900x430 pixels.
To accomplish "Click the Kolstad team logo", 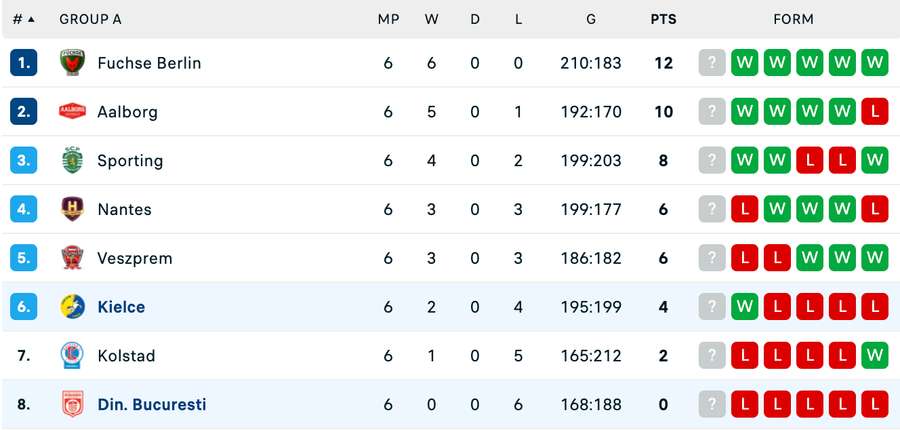I will pos(72,355).
